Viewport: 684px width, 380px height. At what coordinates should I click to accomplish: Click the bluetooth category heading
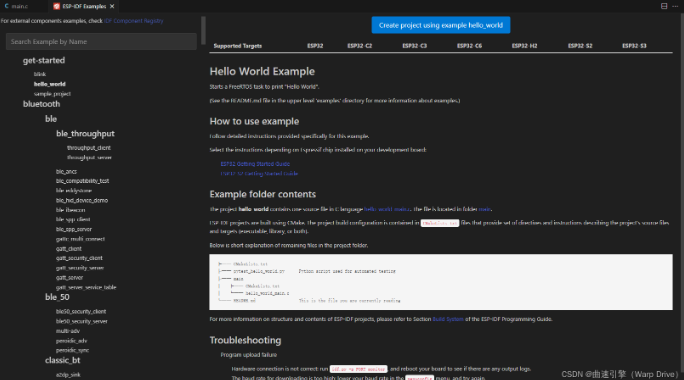[x=41, y=104]
